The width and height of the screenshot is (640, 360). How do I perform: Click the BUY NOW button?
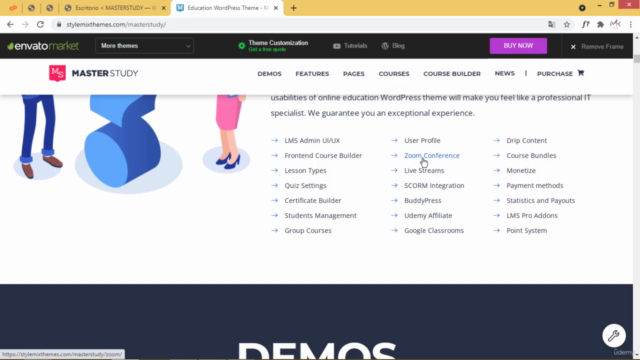pyautogui.click(x=518, y=46)
